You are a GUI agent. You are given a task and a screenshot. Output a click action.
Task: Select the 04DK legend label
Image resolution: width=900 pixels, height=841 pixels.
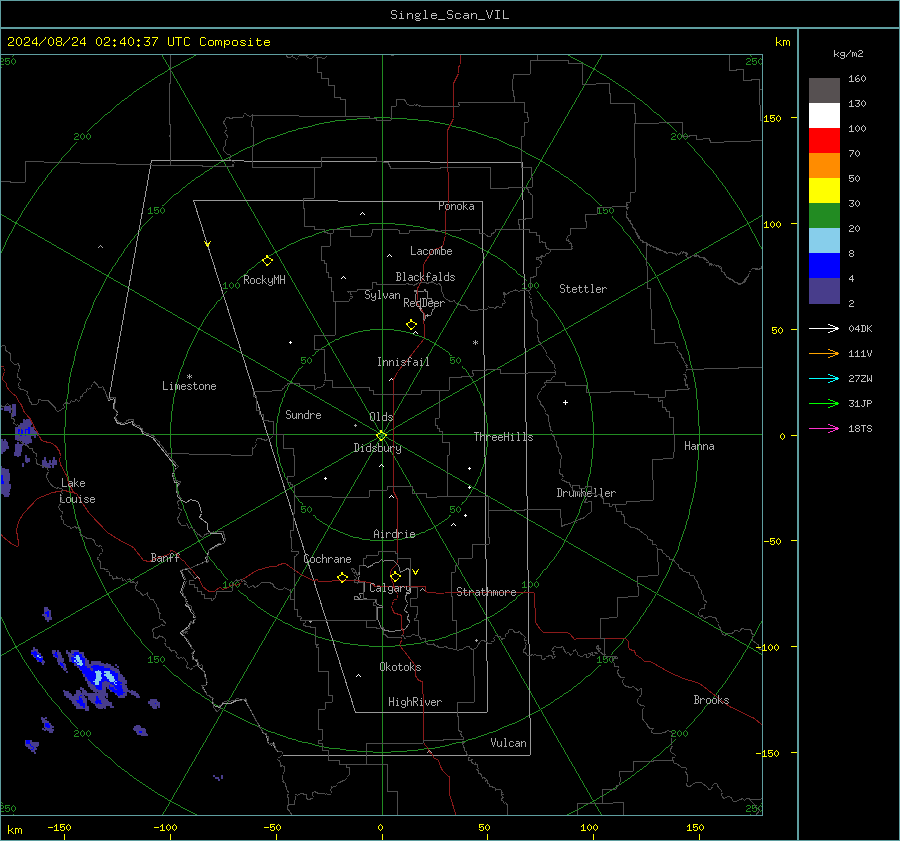[x=860, y=328]
